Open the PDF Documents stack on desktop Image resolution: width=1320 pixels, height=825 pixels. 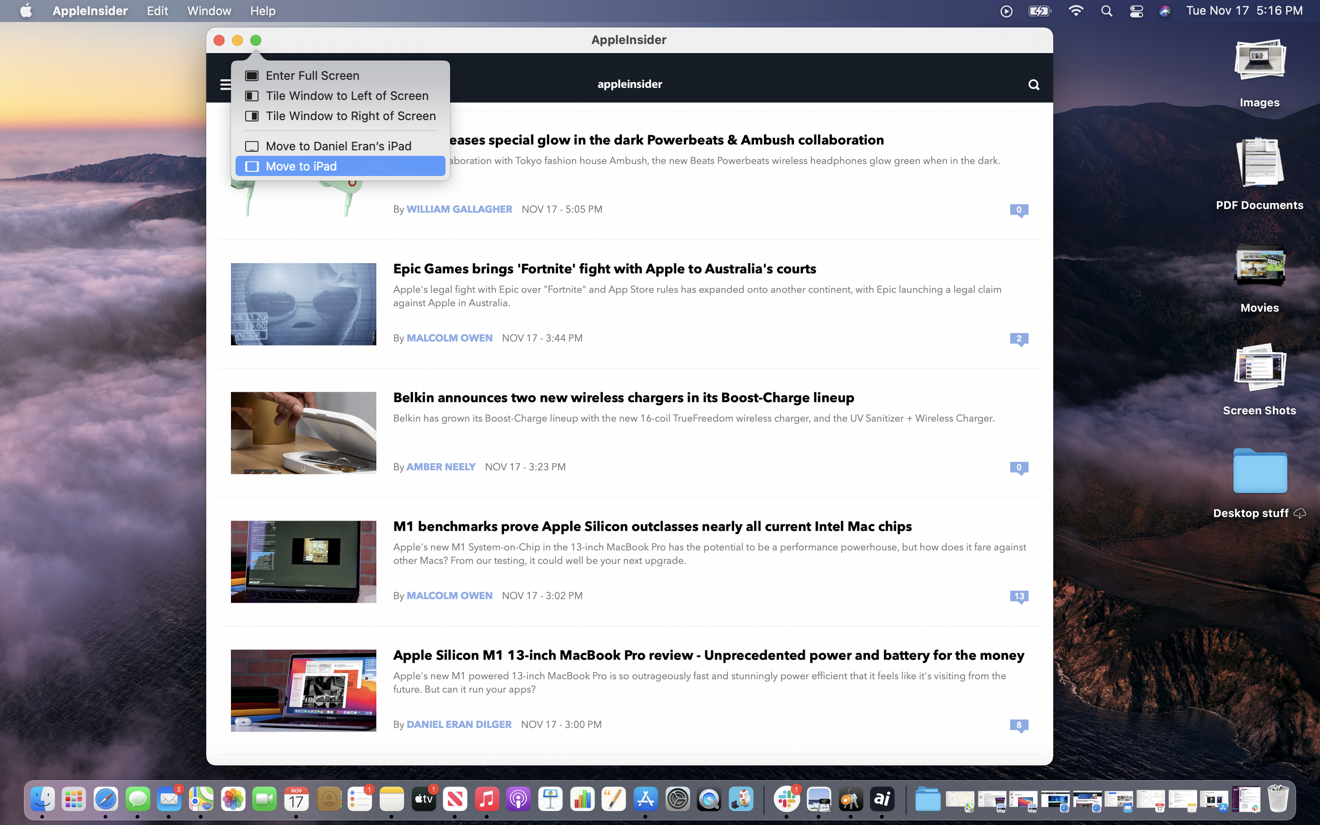click(x=1259, y=164)
